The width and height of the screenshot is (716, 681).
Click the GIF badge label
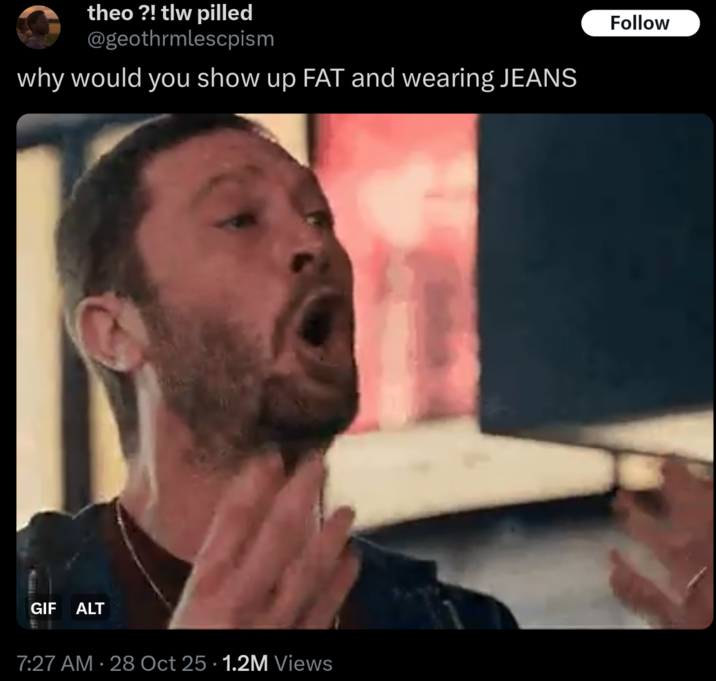click(x=43, y=608)
